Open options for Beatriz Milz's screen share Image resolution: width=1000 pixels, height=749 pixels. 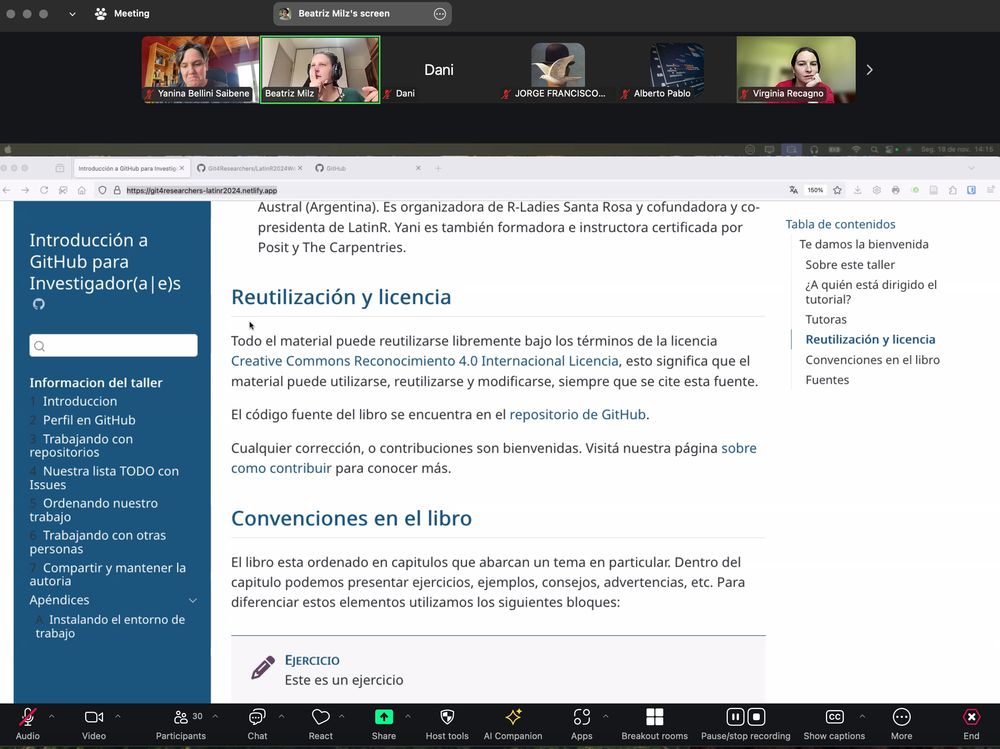440,14
